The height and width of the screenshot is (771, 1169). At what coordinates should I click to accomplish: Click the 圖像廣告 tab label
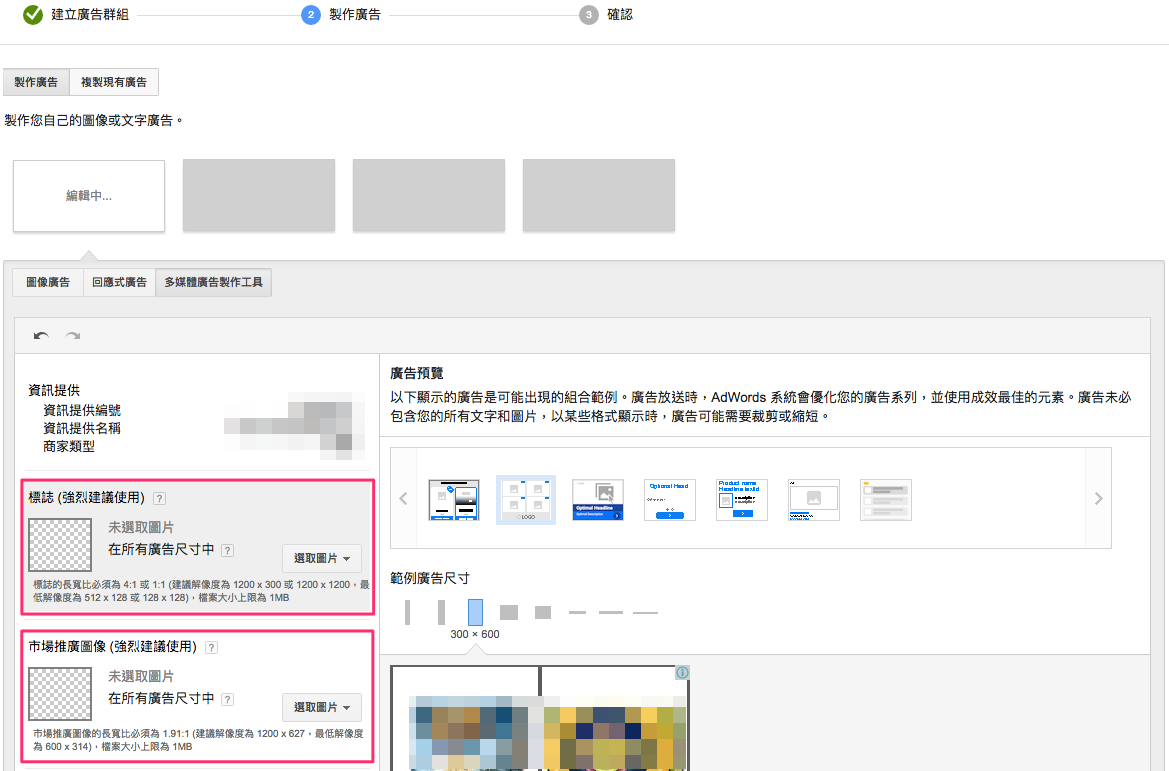[x=47, y=282]
